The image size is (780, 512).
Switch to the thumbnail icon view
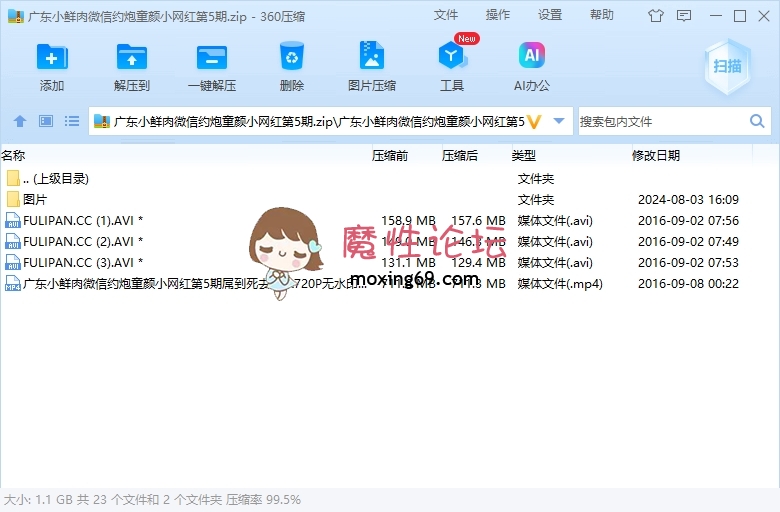tap(46, 121)
